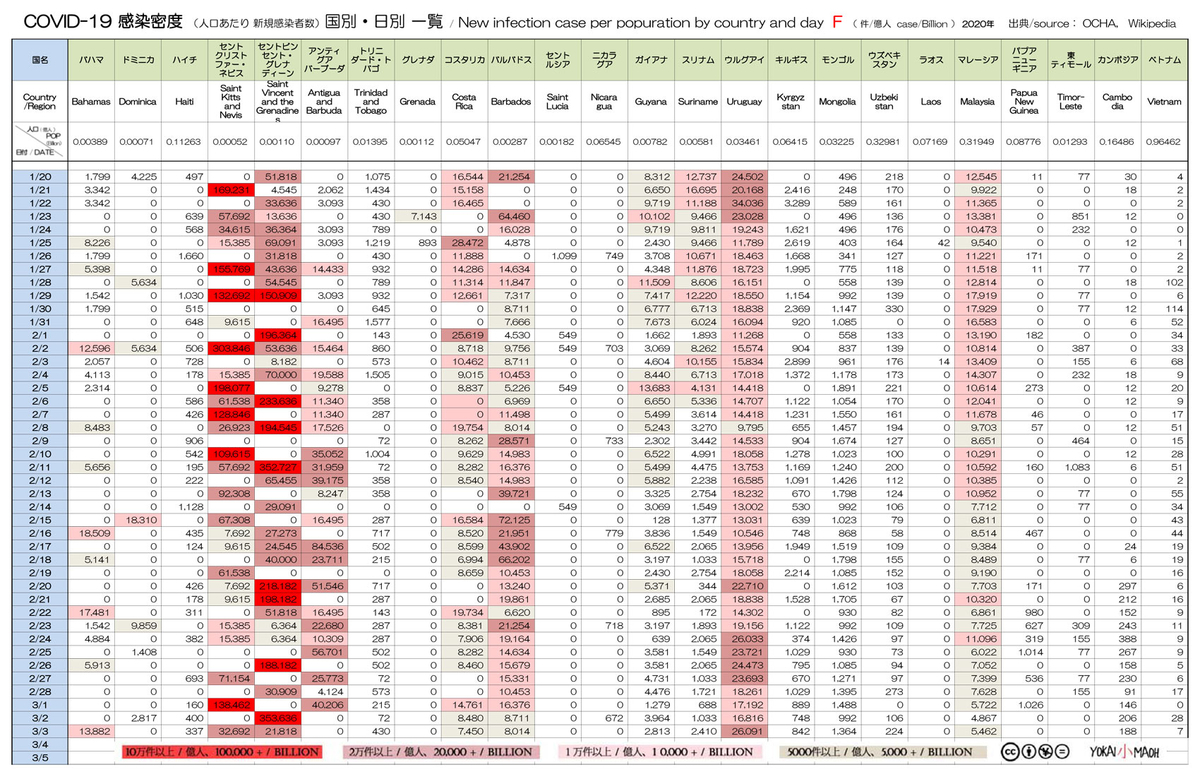1200x772 pixels.
Task: Click the POP / DATE diagonal header cell
Action: [40, 141]
